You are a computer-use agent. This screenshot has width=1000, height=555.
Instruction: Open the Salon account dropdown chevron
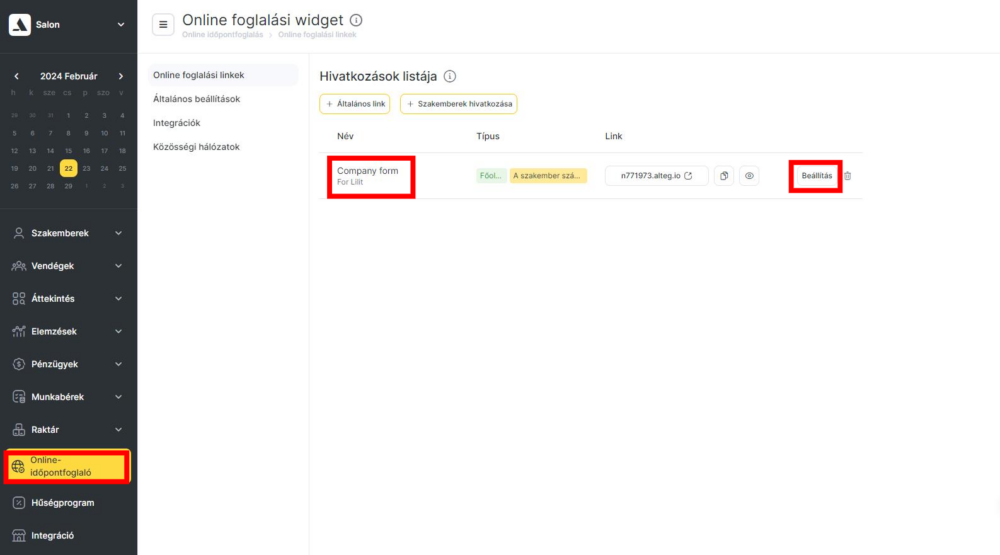coord(121,25)
